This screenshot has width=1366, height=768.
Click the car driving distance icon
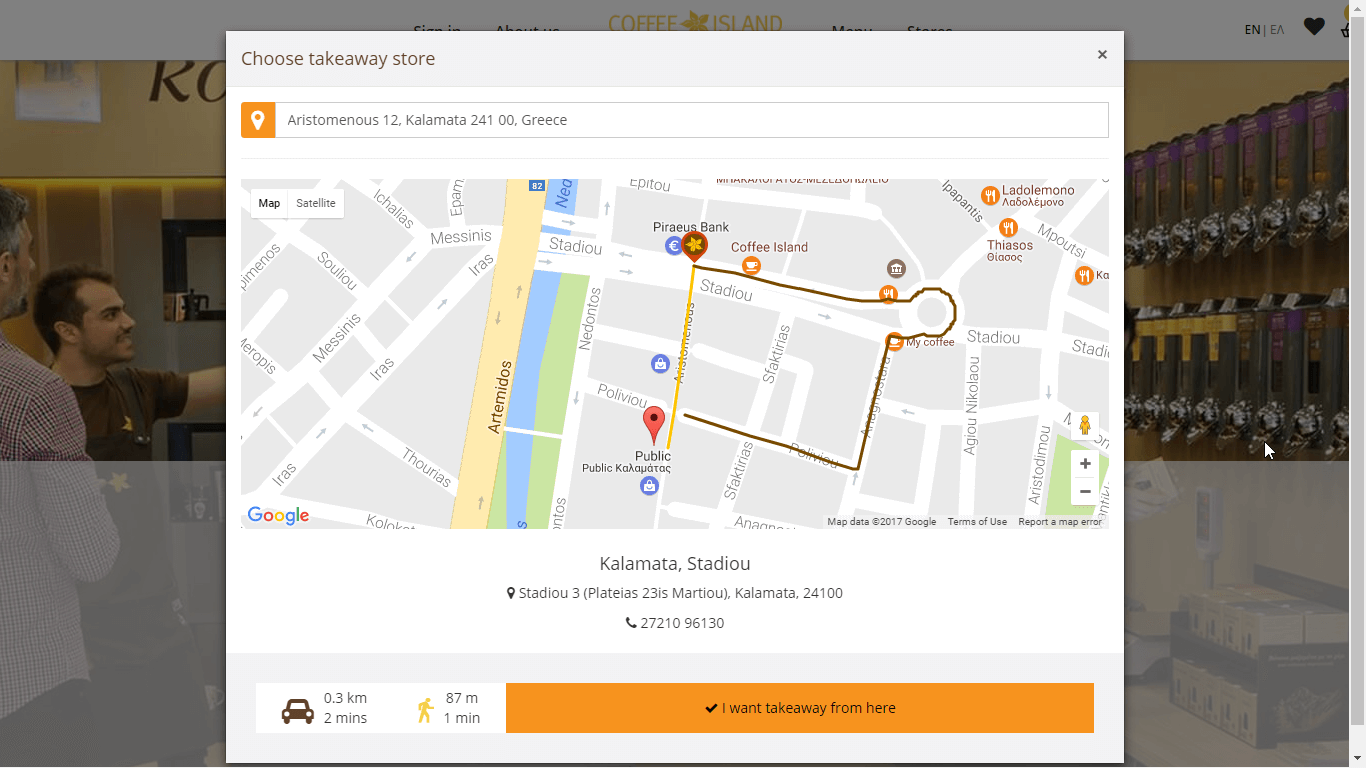pyautogui.click(x=298, y=710)
